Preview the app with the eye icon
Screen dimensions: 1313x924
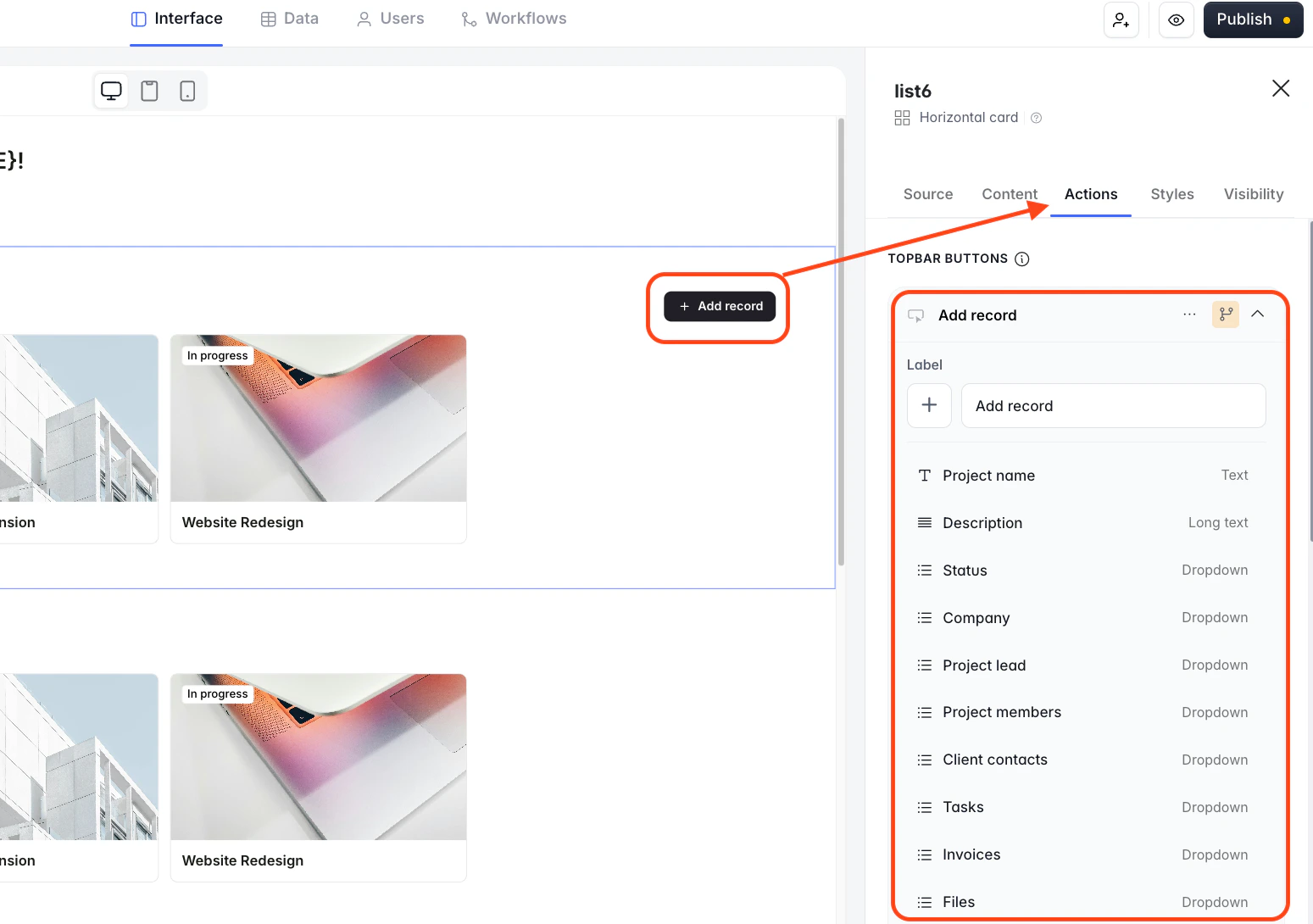(1177, 19)
